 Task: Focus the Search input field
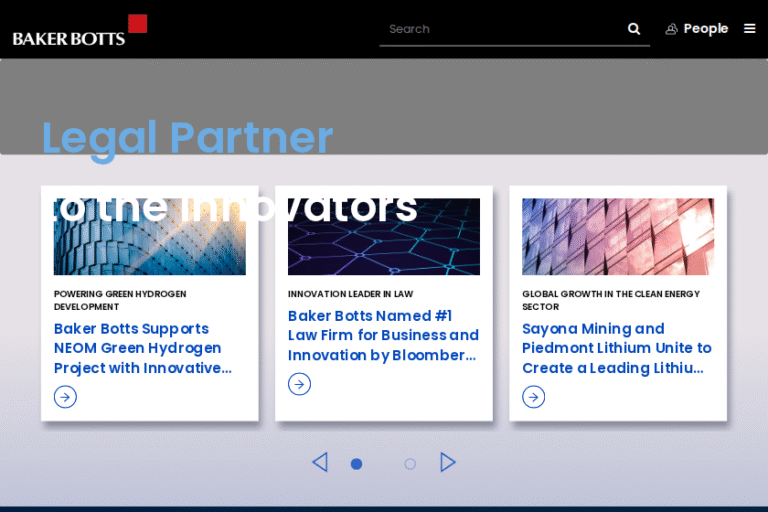point(500,29)
